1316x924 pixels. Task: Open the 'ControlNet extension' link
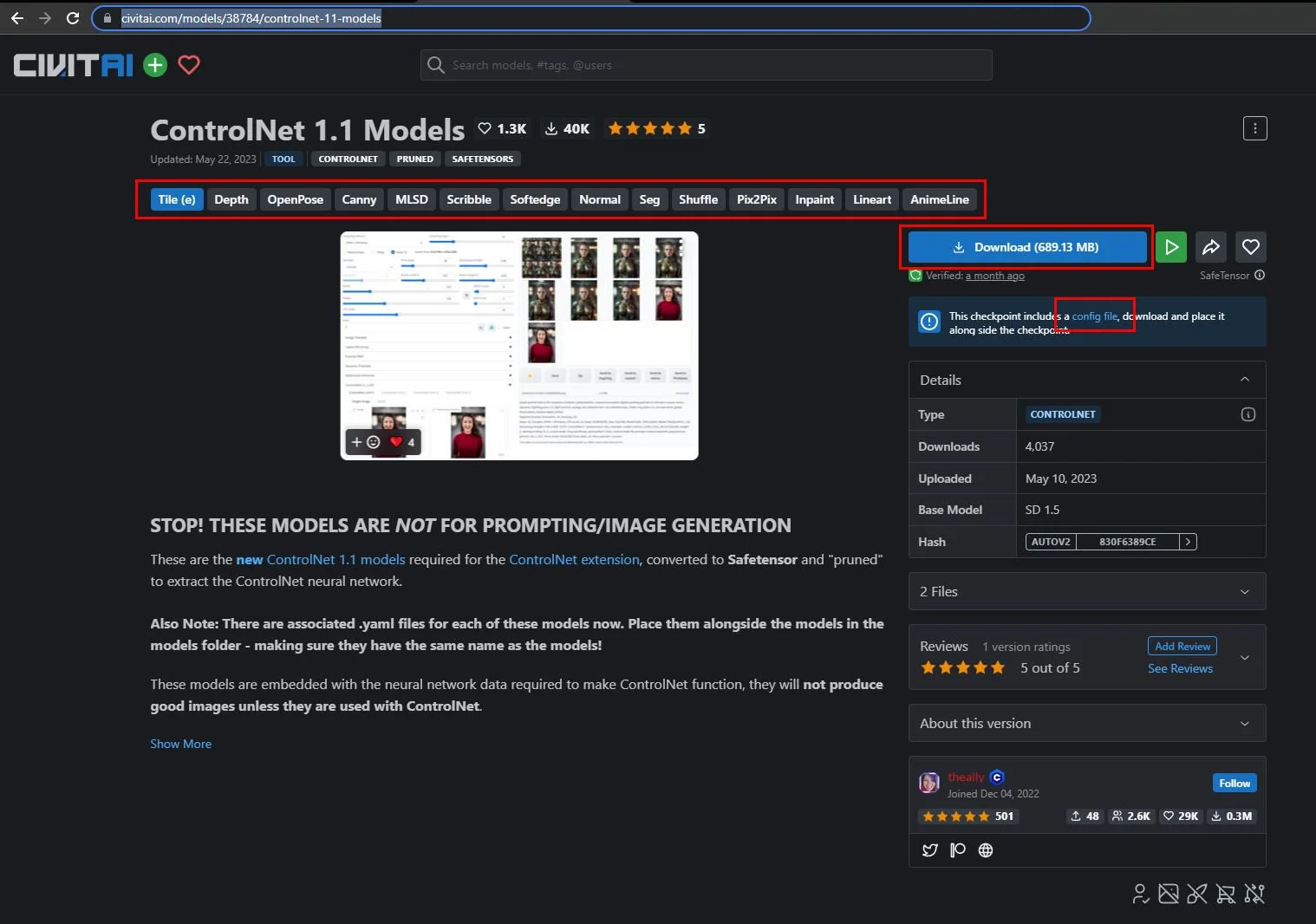574,560
